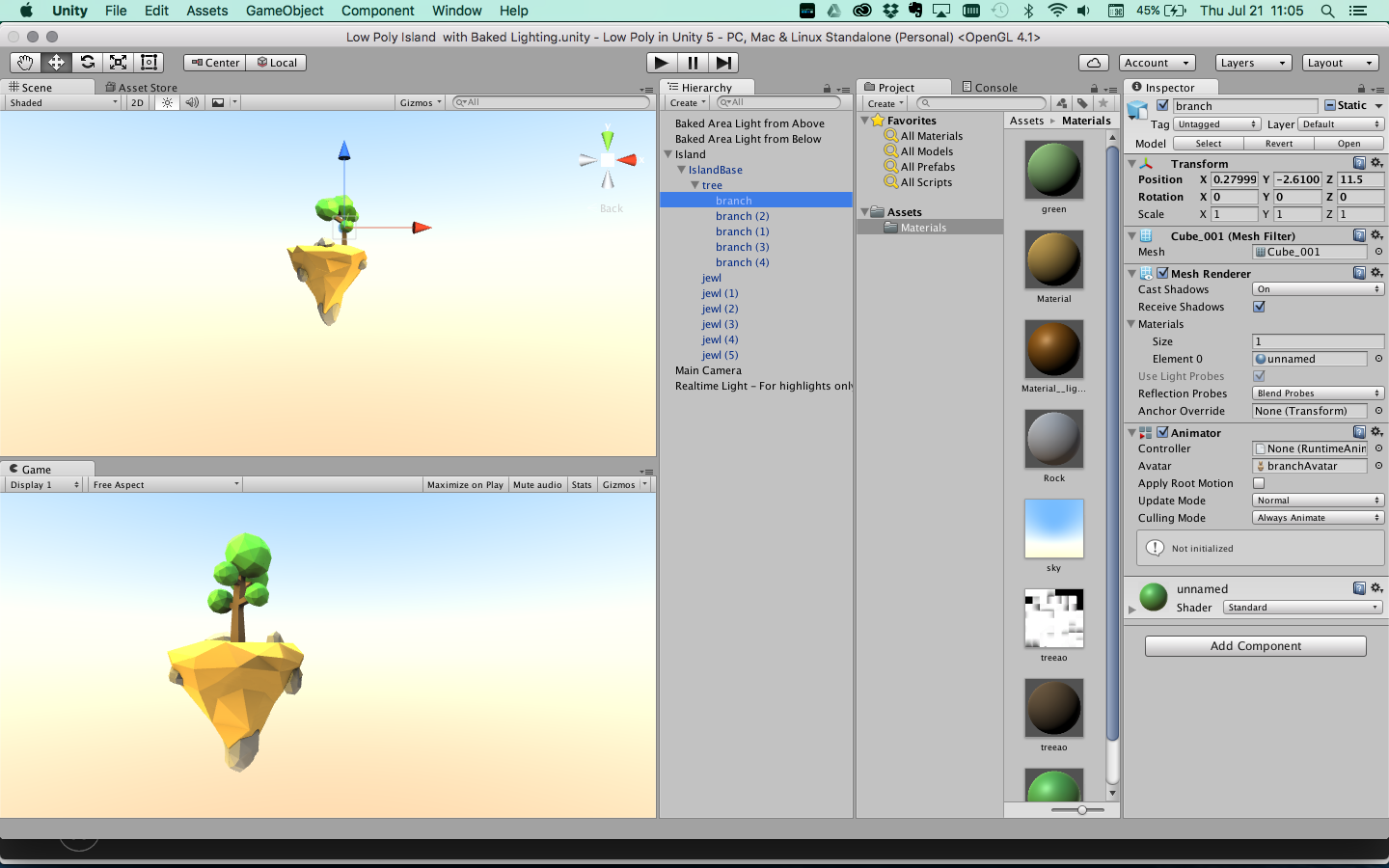The width and height of the screenshot is (1389, 868).
Task: Open the Cast Shadows dropdown
Action: click(x=1318, y=289)
